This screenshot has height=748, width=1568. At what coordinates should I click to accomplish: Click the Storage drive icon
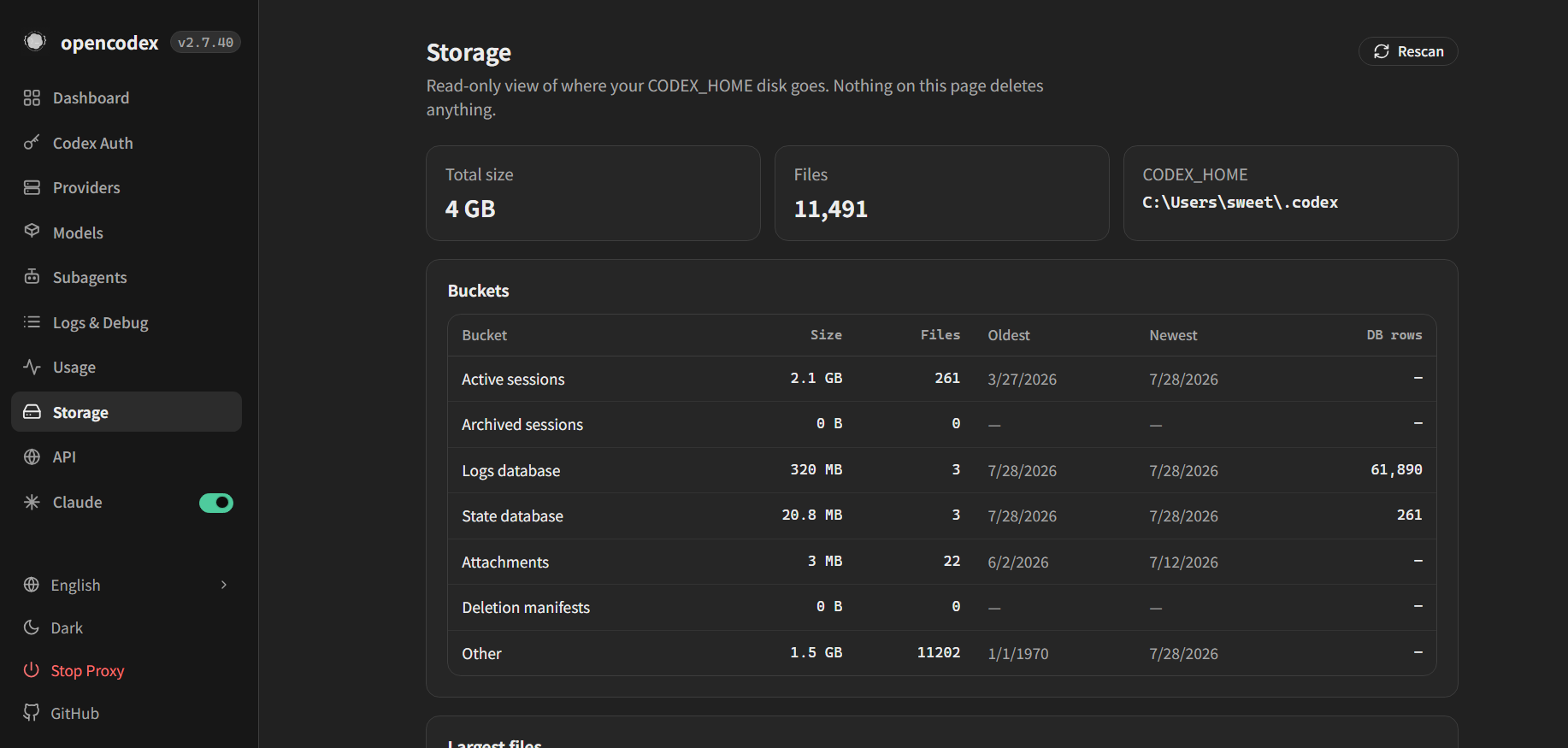coord(32,412)
